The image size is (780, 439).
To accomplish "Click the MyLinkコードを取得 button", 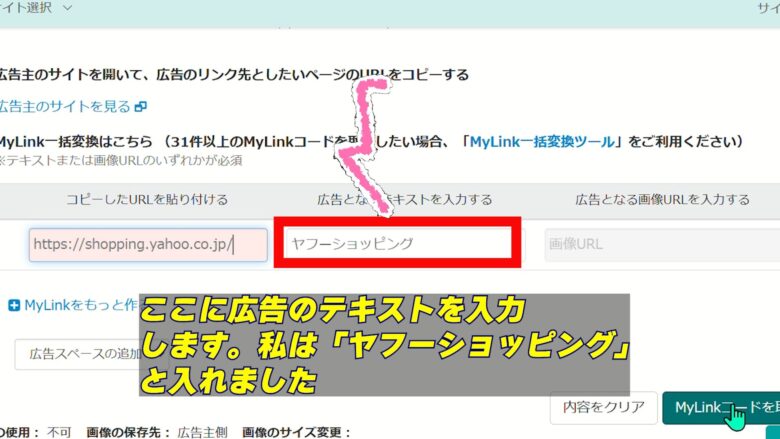I will click(x=720, y=407).
